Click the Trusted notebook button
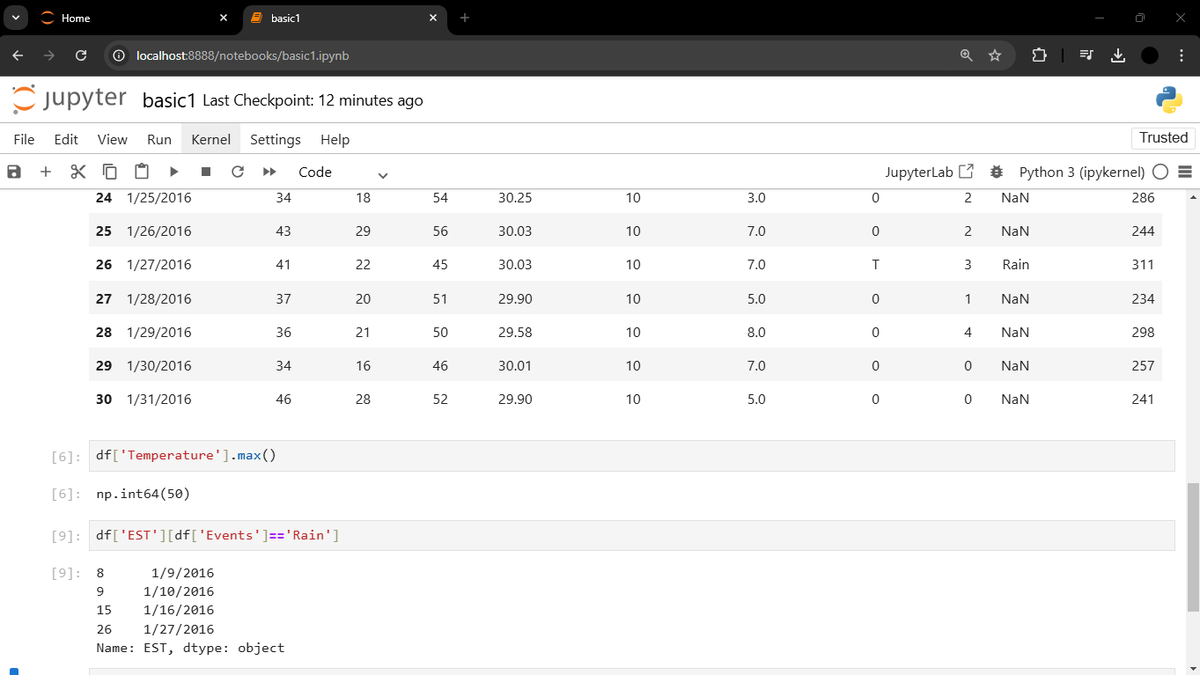This screenshot has width=1200, height=675. 1164,138
